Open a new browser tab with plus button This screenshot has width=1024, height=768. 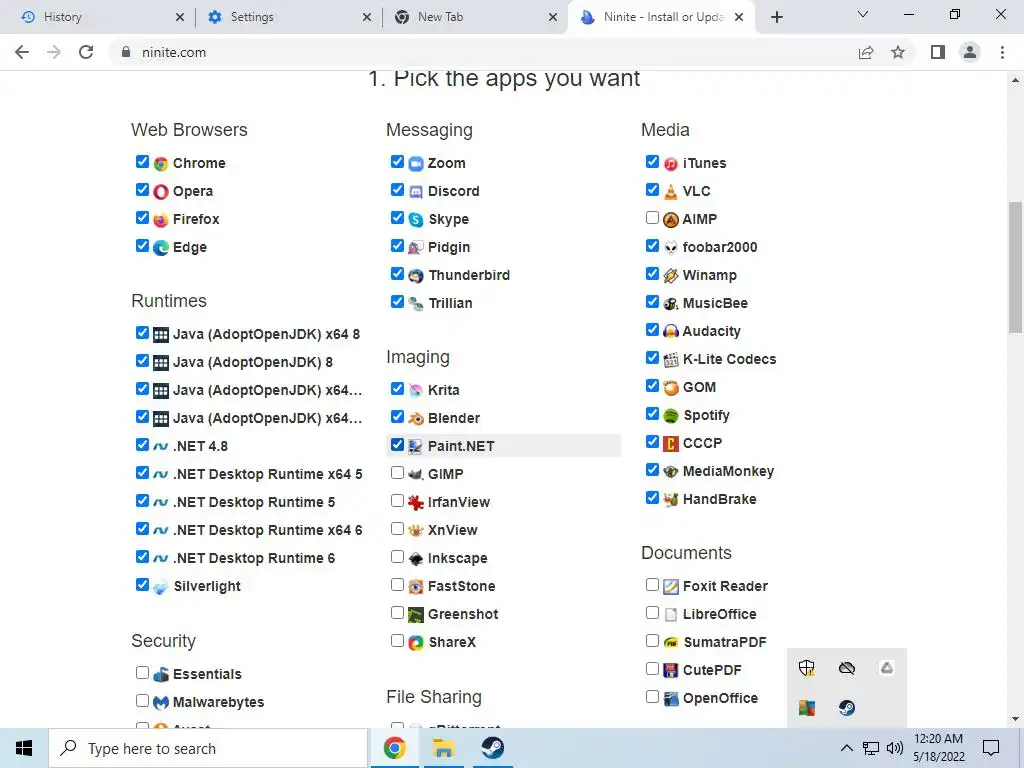[776, 17]
